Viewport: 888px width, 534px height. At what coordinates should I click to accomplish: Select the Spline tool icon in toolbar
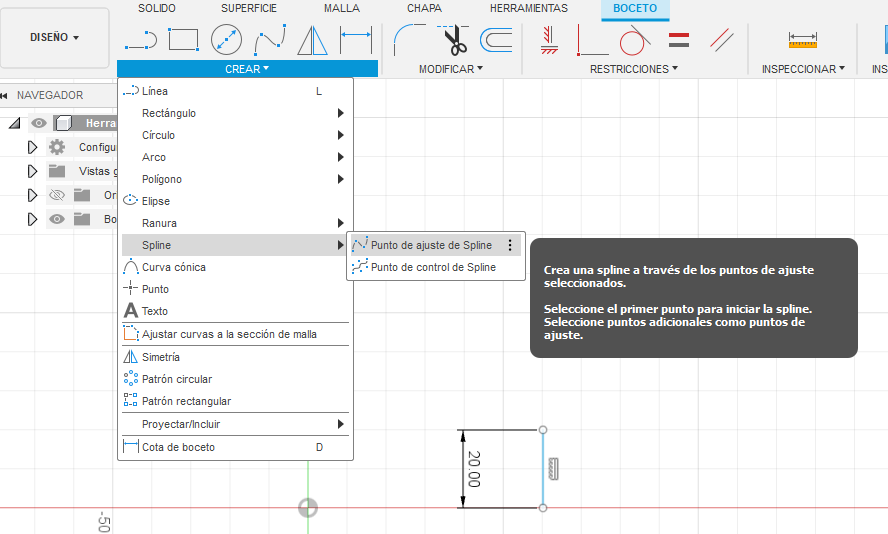point(270,40)
